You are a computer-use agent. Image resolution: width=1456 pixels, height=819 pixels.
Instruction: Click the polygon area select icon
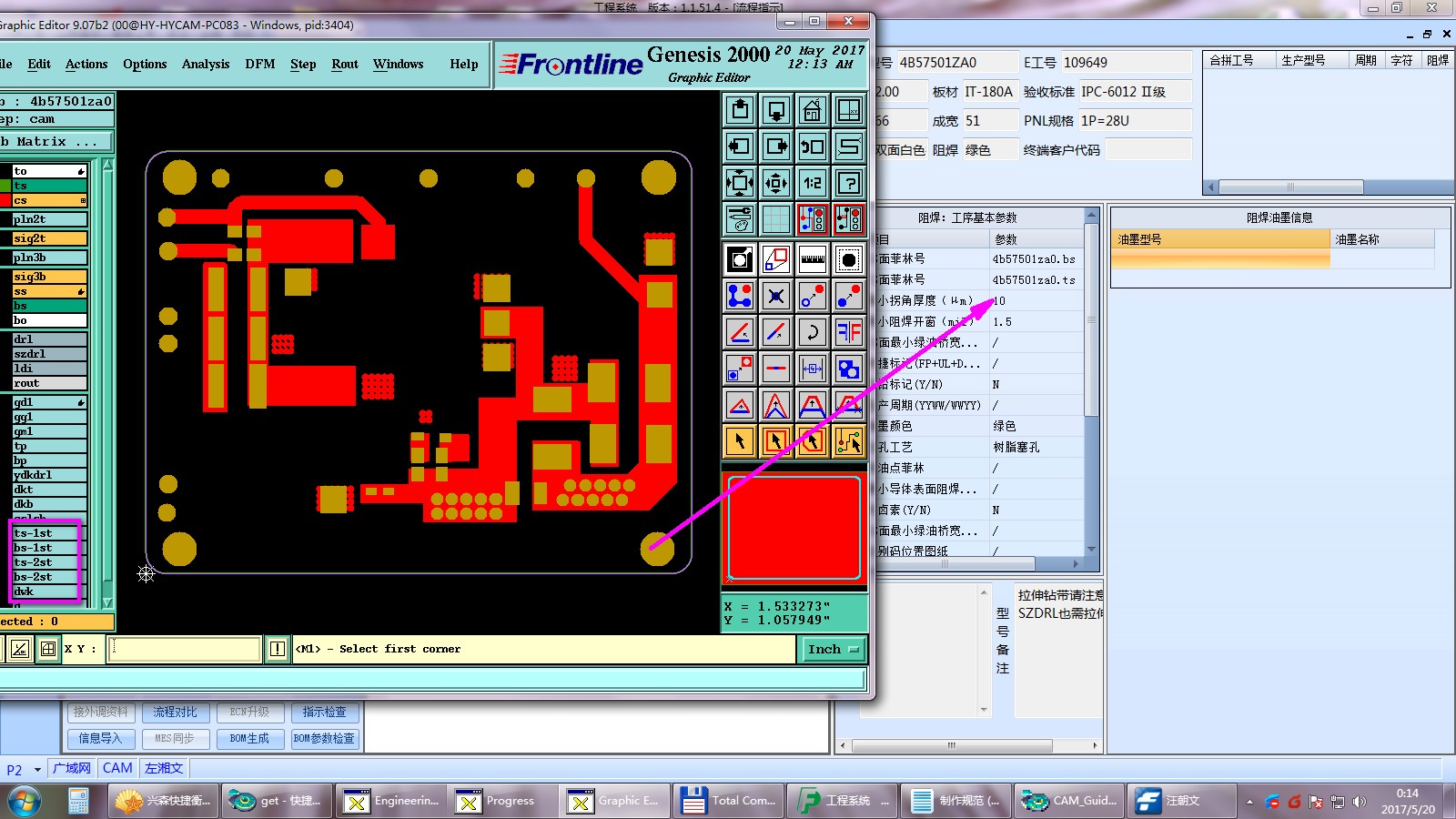click(x=813, y=441)
